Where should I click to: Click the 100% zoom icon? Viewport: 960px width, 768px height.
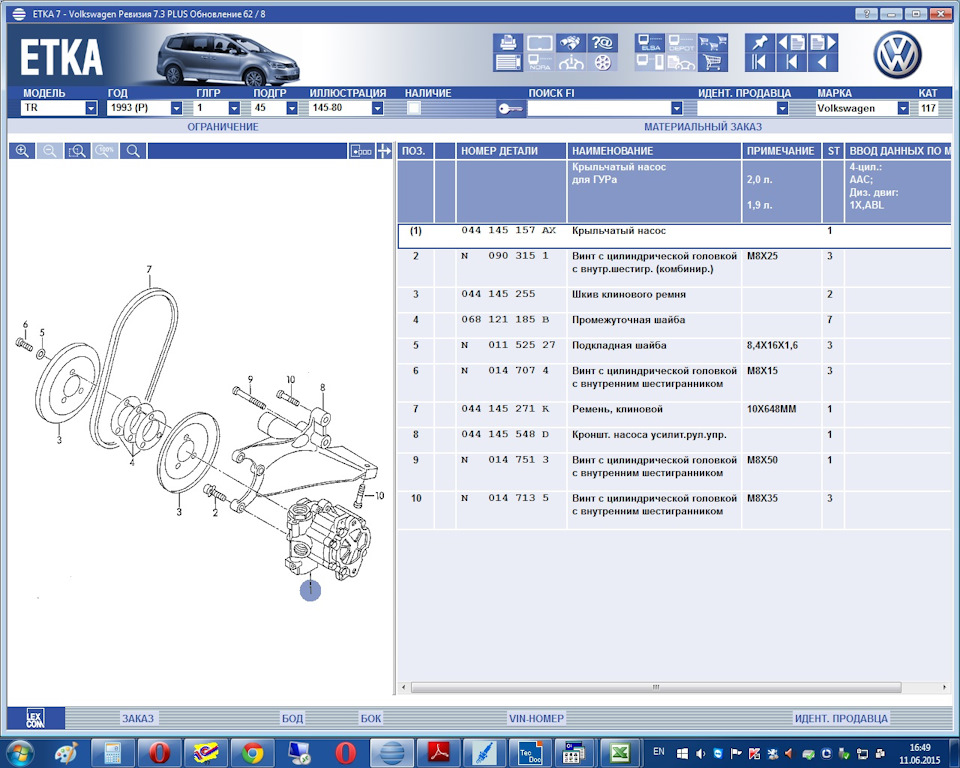tap(105, 151)
